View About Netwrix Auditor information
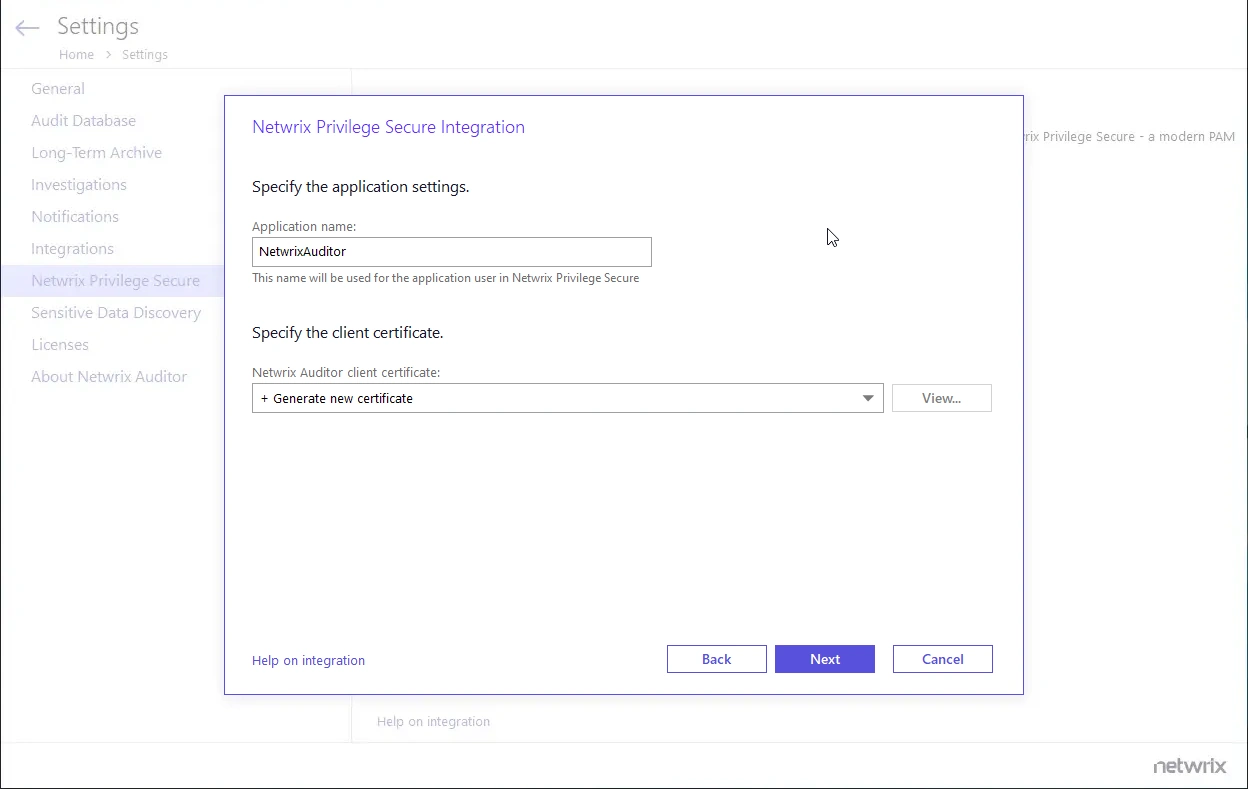Viewport: 1248px width, 789px height. click(x=109, y=376)
